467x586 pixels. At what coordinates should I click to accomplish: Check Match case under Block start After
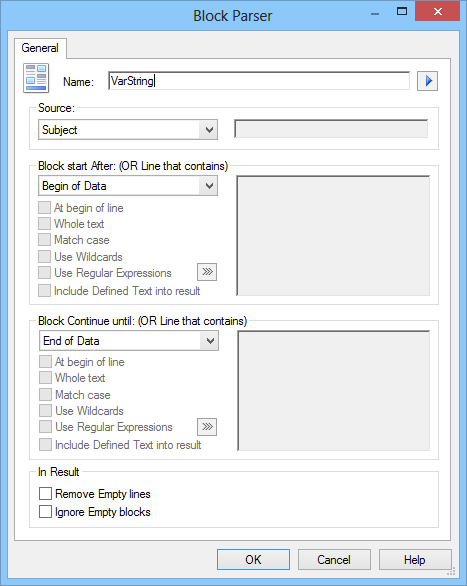tap(44, 240)
